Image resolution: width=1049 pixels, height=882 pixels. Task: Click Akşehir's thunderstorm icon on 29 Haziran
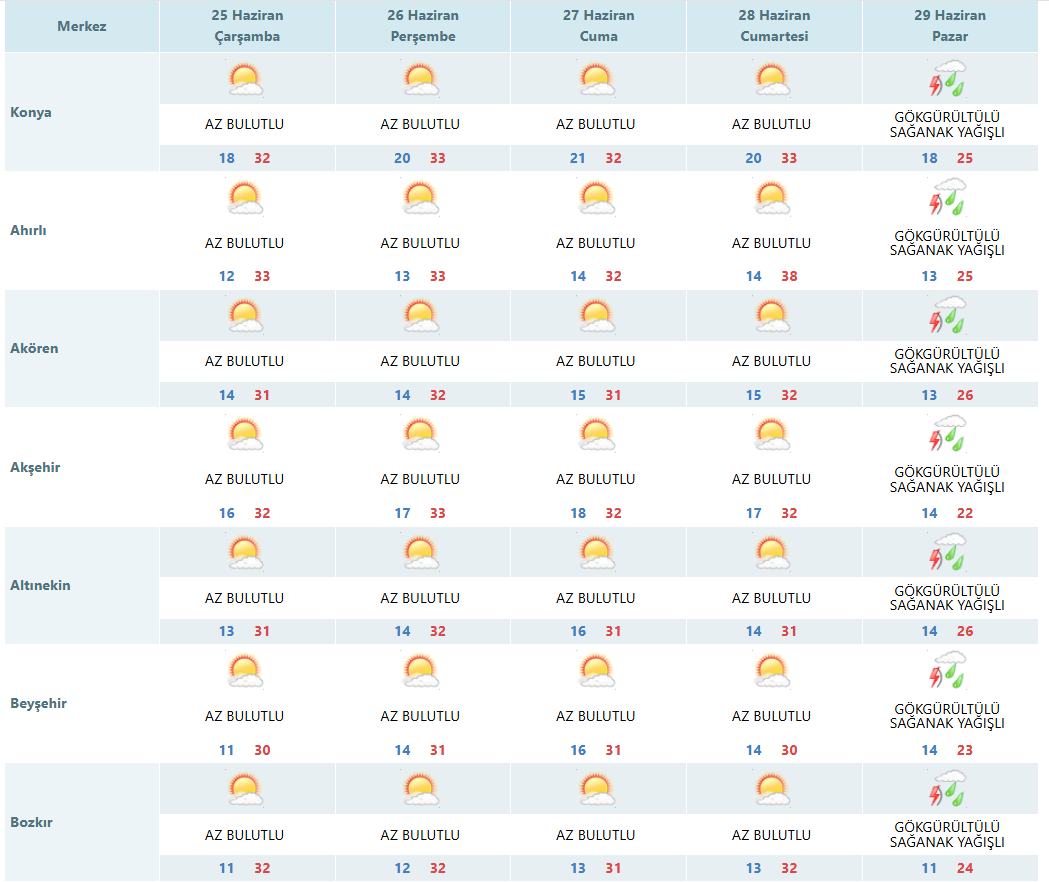pos(948,433)
